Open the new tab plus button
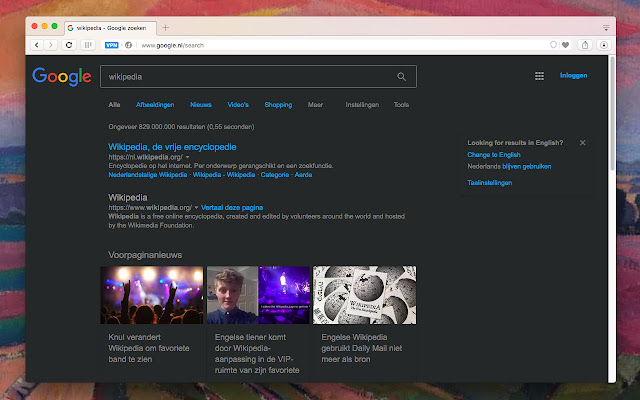Screen dimensions: 640x400 point(166,28)
